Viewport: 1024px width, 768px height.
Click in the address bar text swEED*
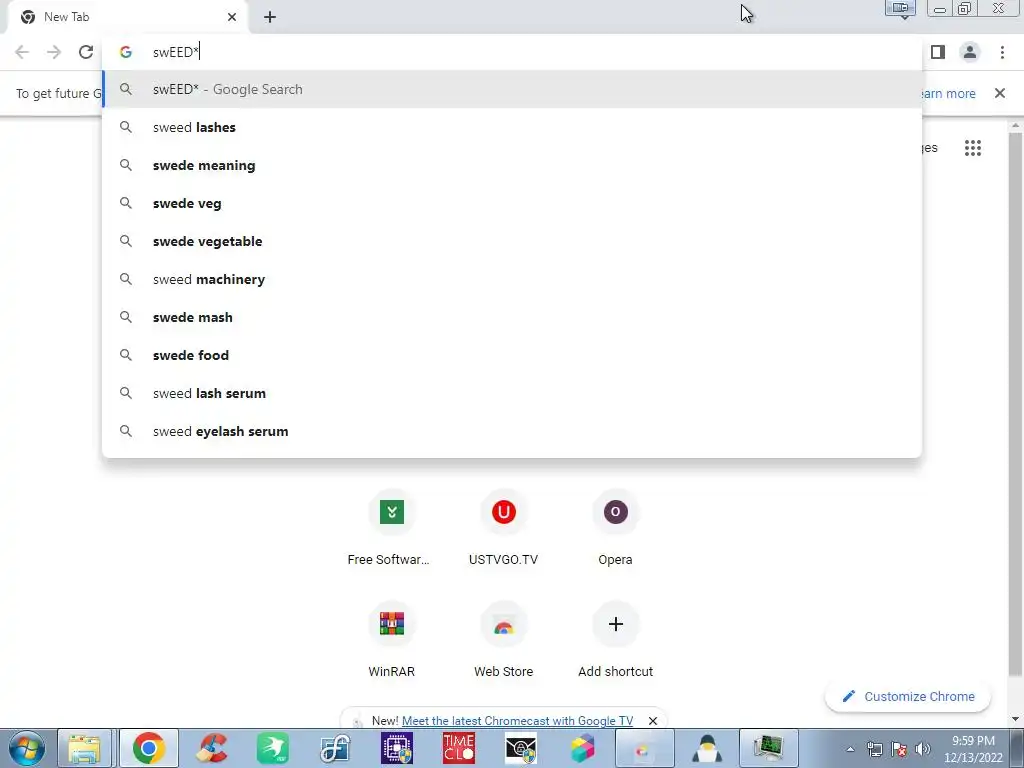(176, 52)
